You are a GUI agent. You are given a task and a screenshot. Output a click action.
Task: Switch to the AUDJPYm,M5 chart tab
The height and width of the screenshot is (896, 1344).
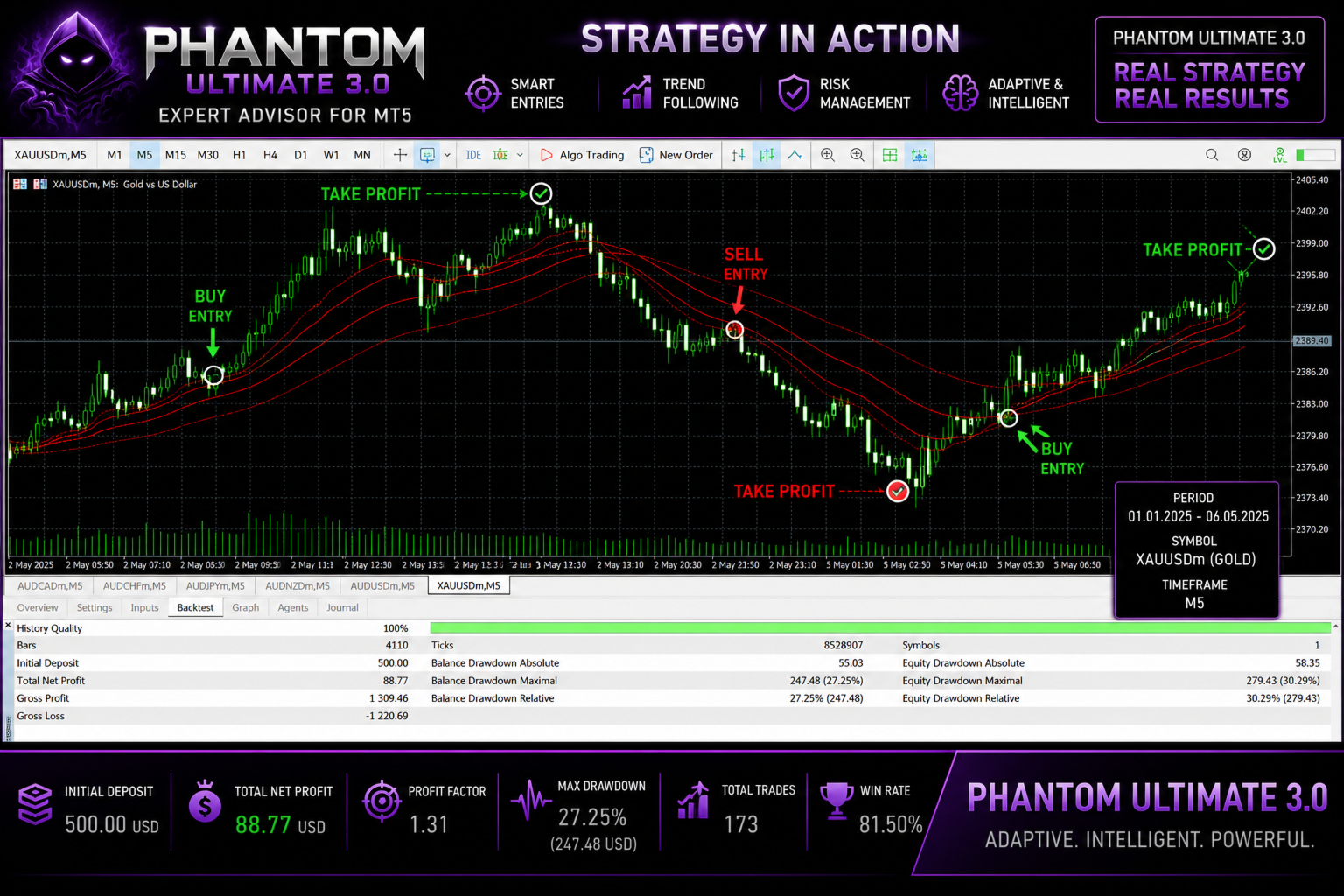(215, 586)
